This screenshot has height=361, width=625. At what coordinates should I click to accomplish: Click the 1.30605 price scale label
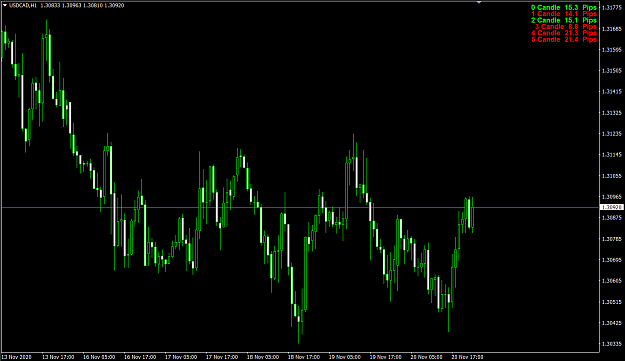click(x=612, y=281)
